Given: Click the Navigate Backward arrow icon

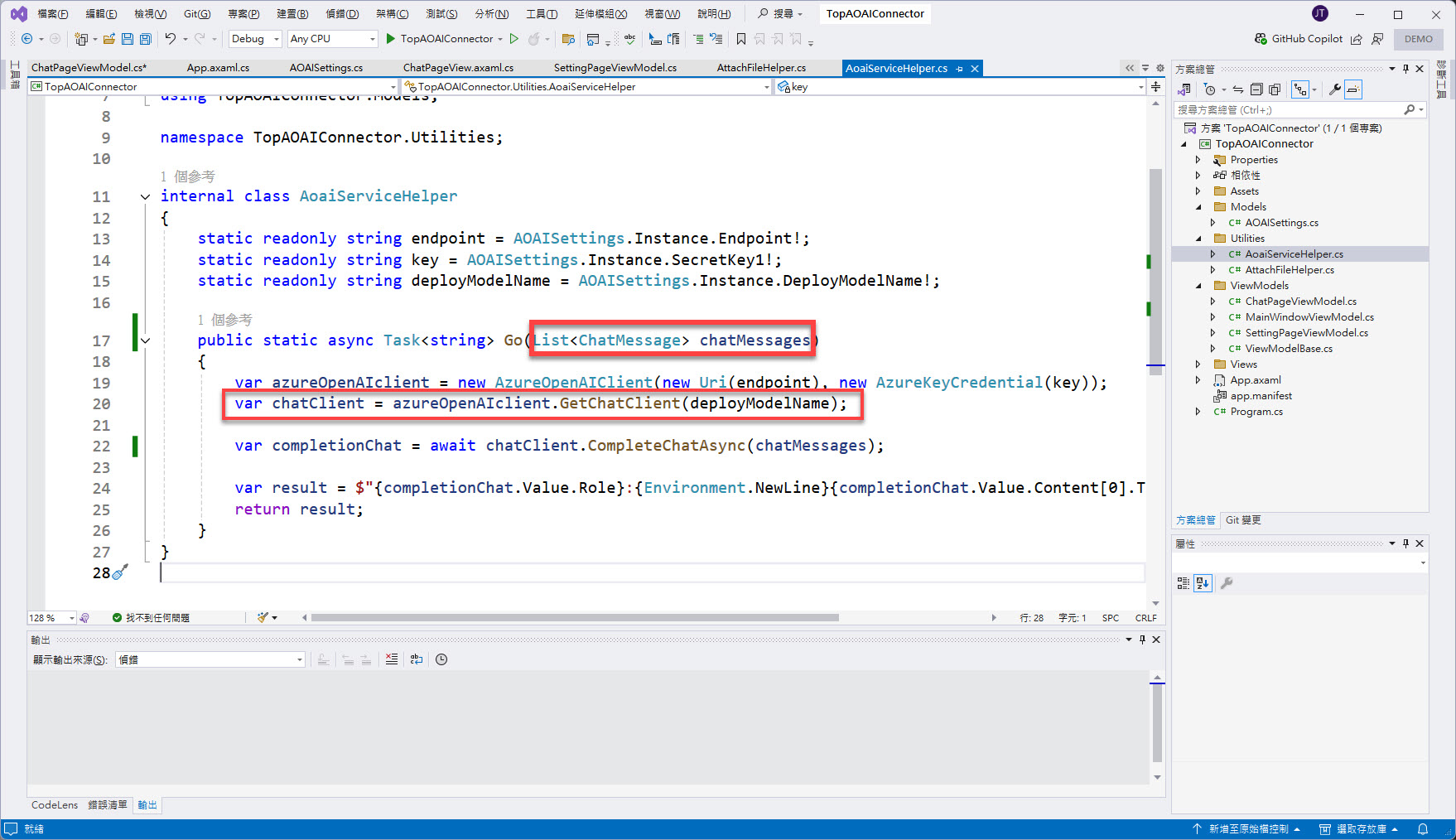Looking at the screenshot, I should coord(27,39).
